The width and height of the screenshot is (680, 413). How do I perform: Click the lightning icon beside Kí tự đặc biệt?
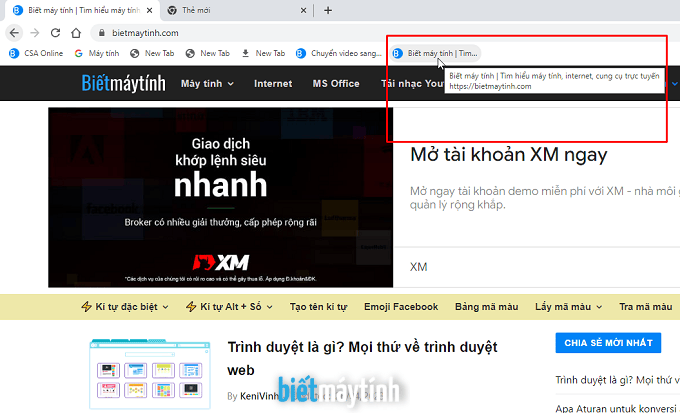point(86,307)
